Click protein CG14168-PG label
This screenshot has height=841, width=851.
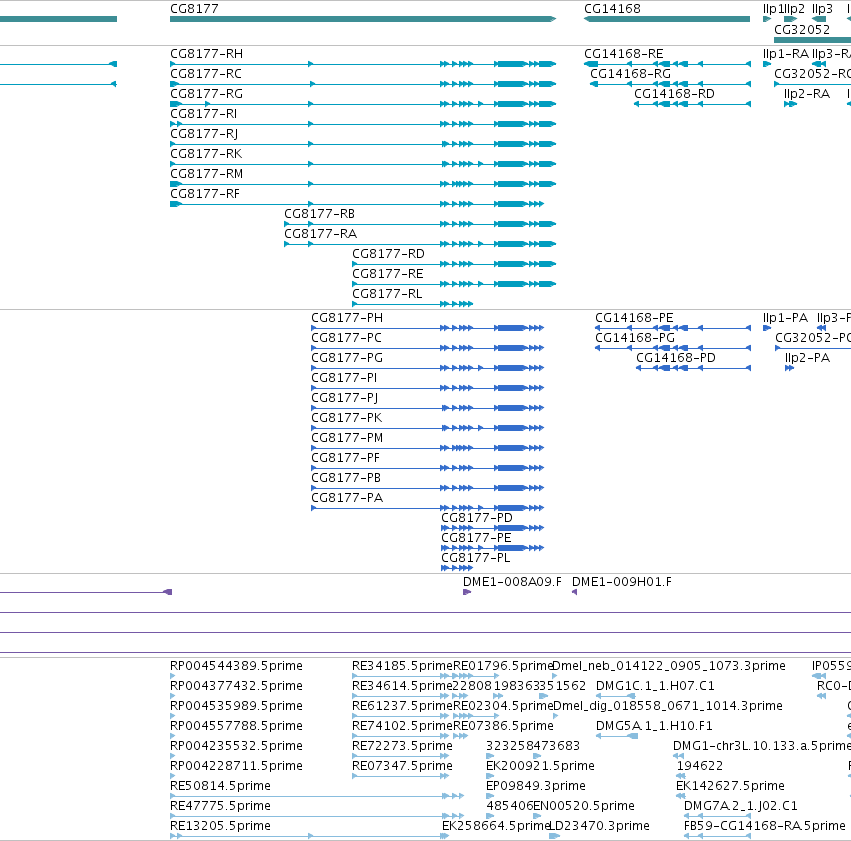(634, 338)
